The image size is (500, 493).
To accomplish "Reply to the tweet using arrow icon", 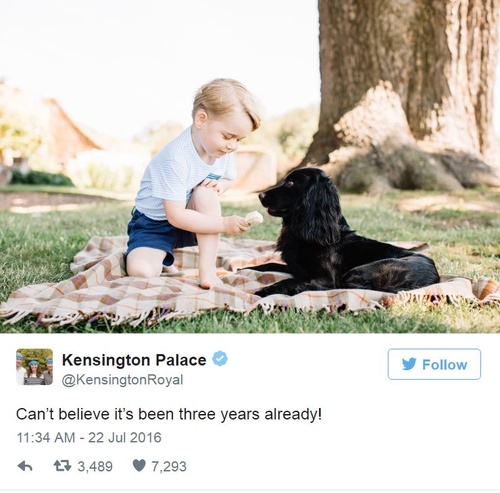I will click(x=25, y=466).
